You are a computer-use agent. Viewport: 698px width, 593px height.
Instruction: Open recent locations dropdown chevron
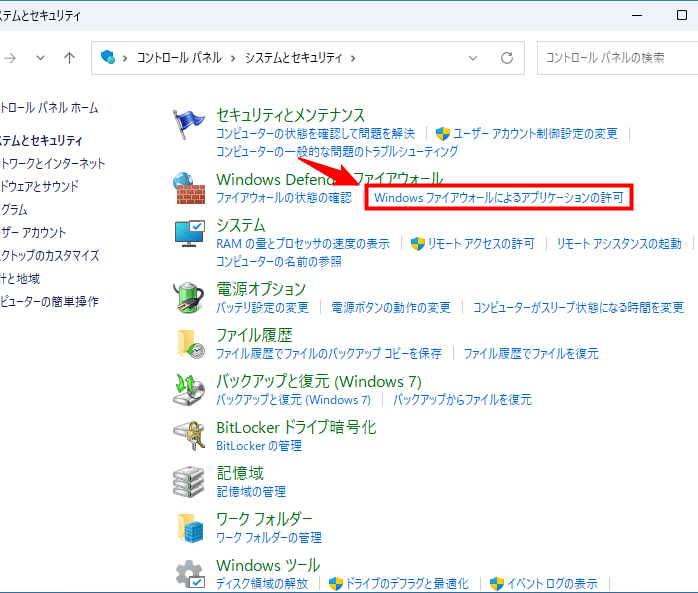coord(41,58)
